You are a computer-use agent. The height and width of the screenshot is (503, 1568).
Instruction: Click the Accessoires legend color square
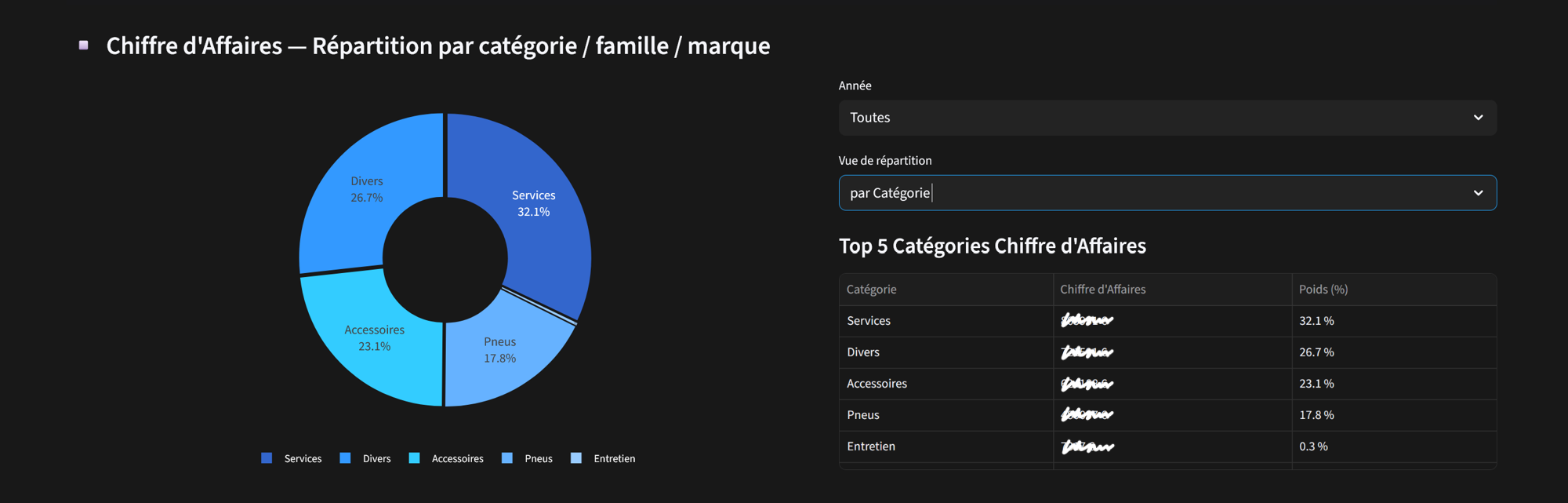(x=414, y=458)
